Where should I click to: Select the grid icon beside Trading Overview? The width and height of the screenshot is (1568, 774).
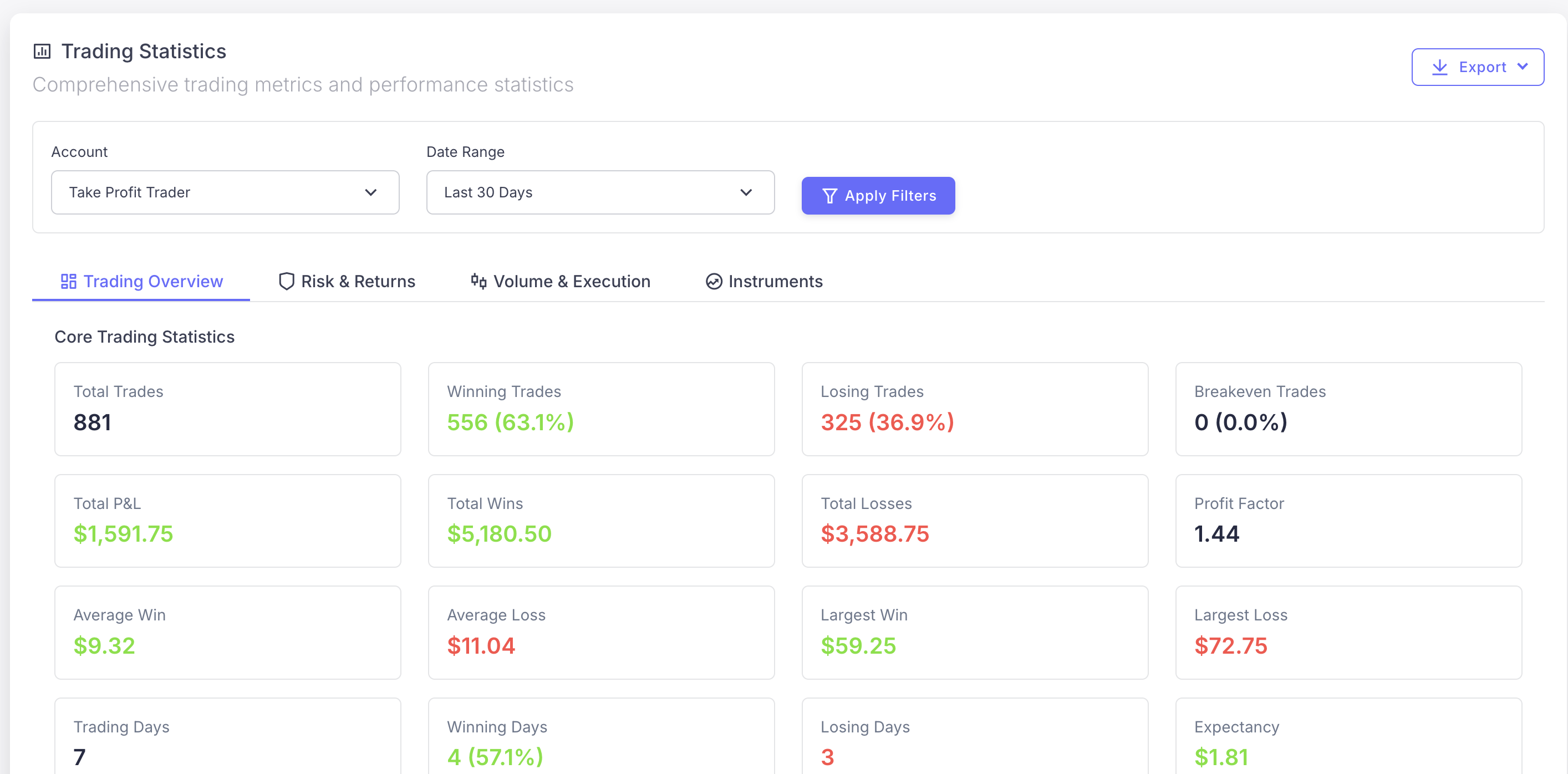pos(68,281)
